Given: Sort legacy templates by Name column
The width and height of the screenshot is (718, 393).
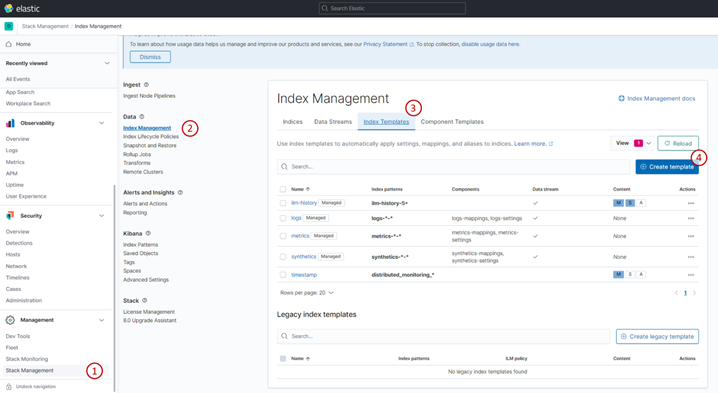Looking at the screenshot, I should tap(300, 359).
